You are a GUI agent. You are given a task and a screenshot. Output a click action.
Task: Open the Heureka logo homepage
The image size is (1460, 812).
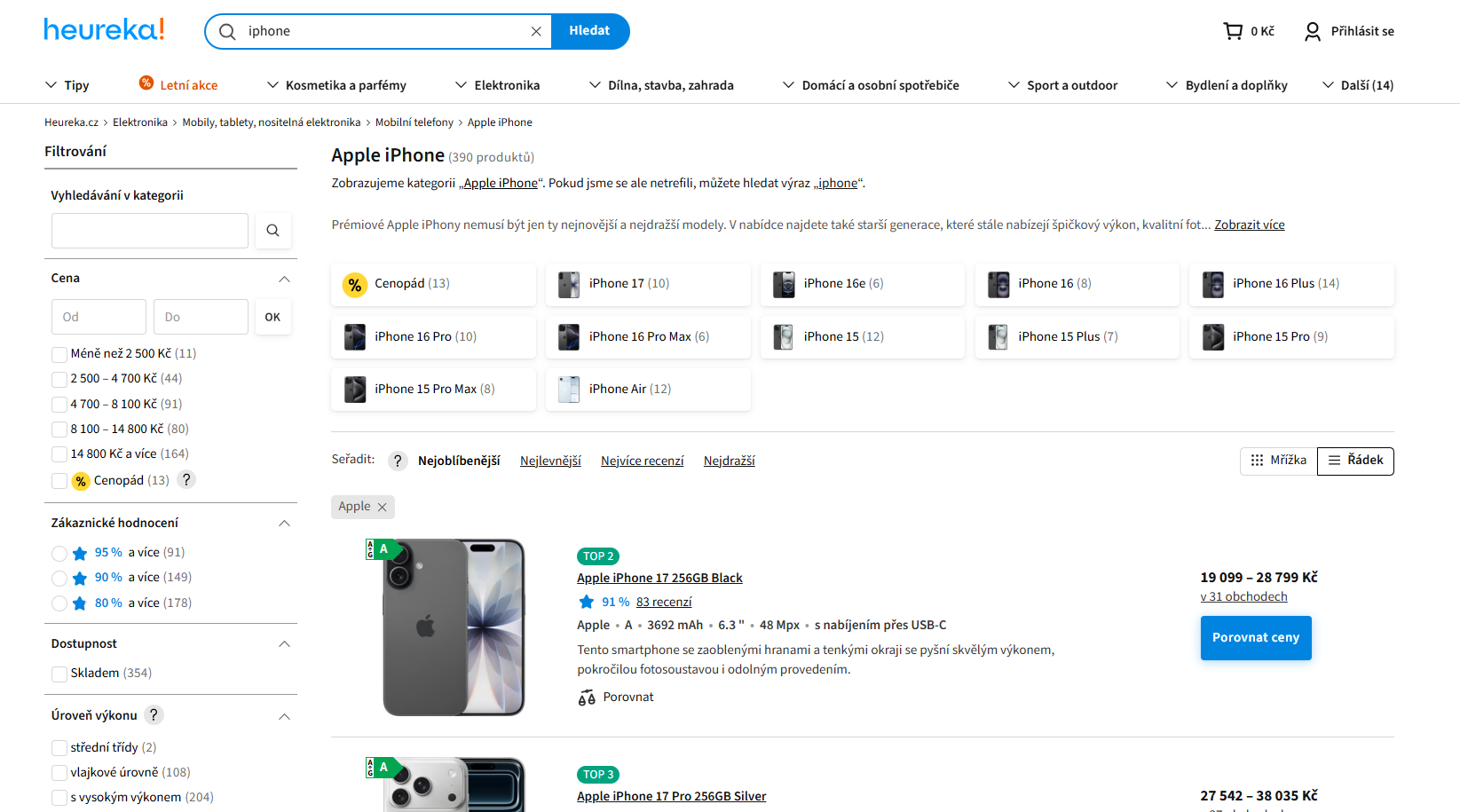[x=104, y=30]
